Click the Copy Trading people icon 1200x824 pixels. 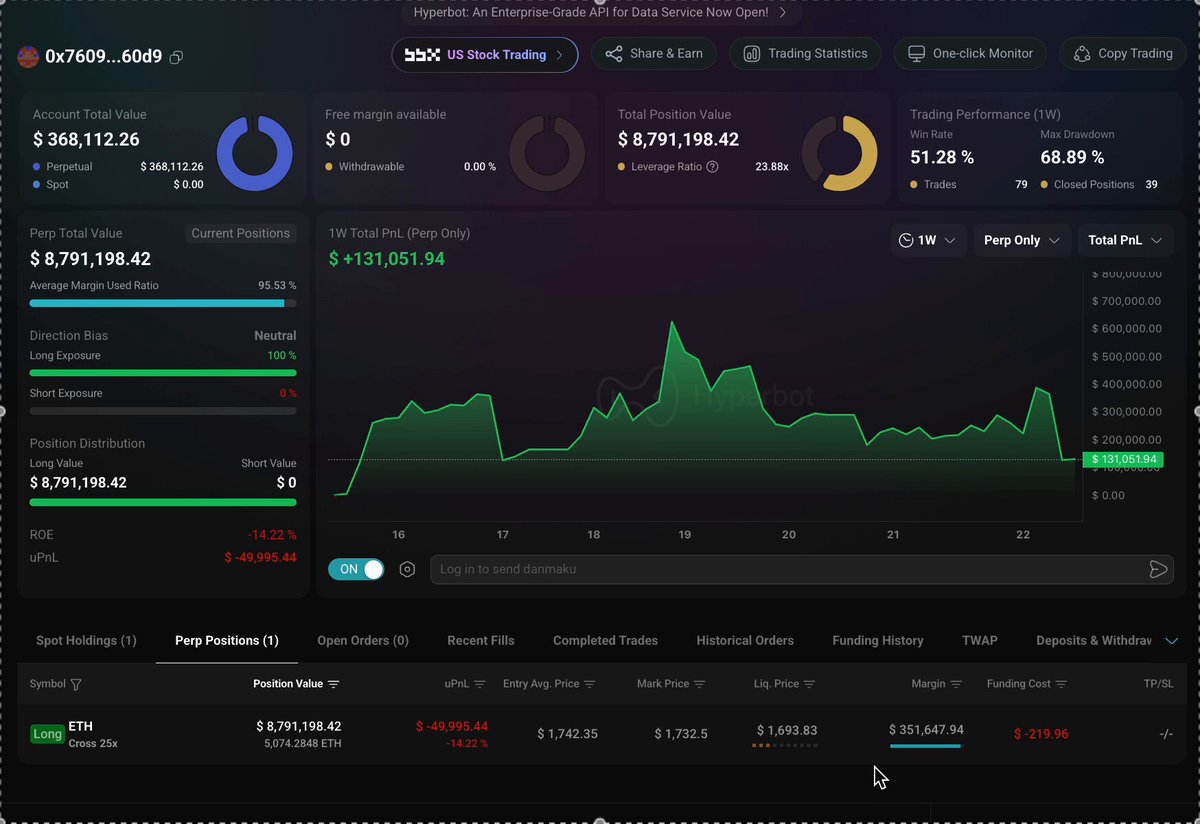(1081, 54)
